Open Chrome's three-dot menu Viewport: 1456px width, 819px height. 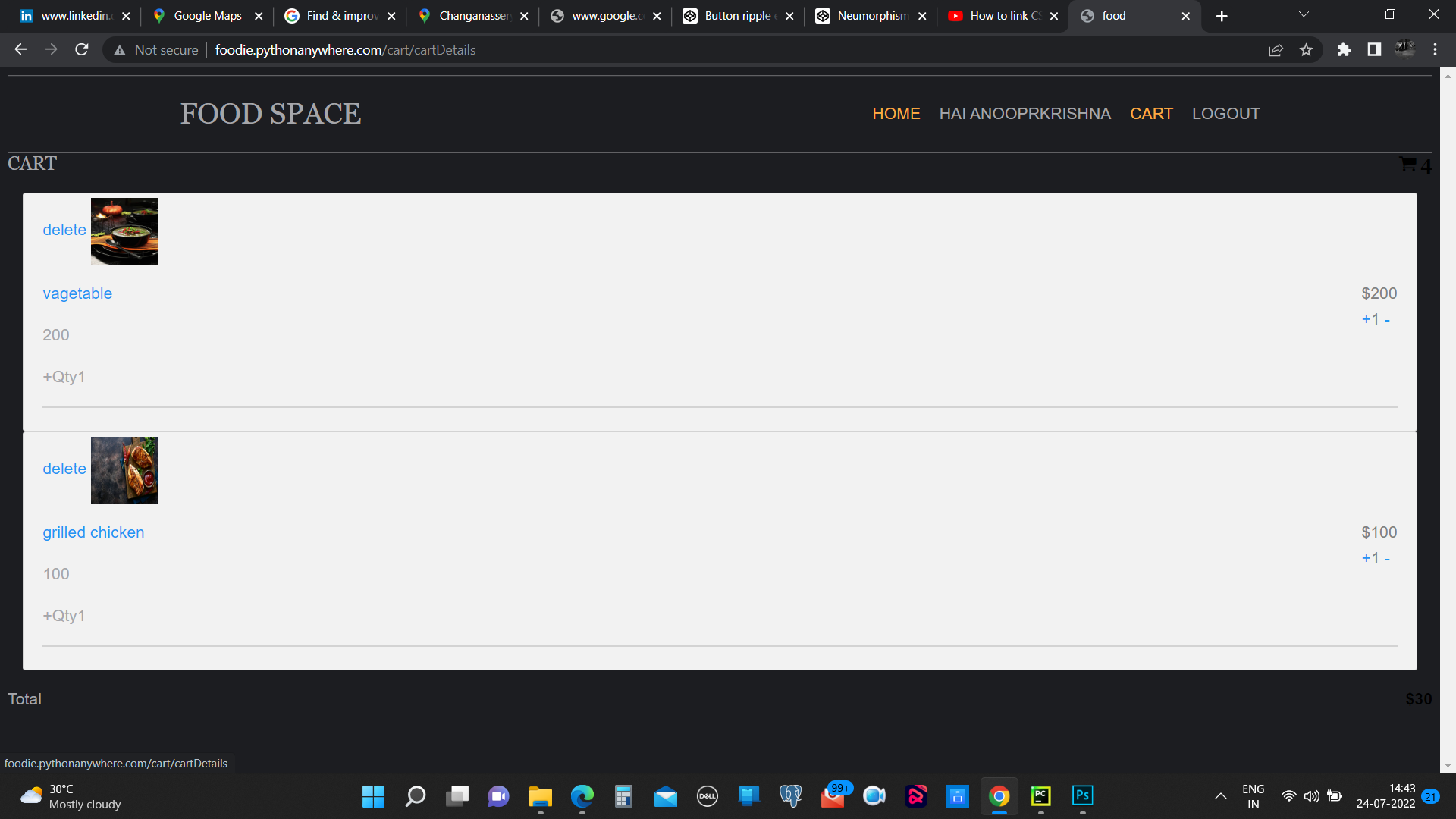click(1434, 49)
